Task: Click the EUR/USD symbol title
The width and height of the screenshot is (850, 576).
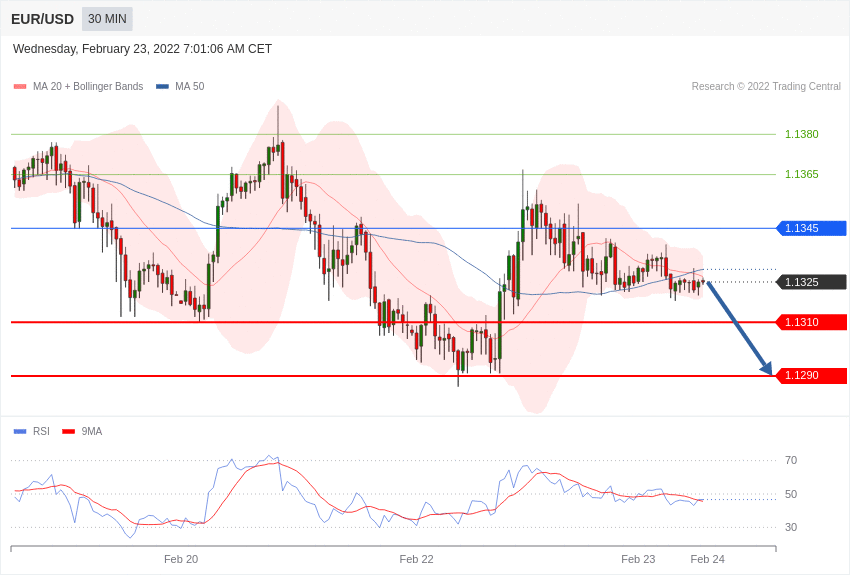Action: coord(42,19)
